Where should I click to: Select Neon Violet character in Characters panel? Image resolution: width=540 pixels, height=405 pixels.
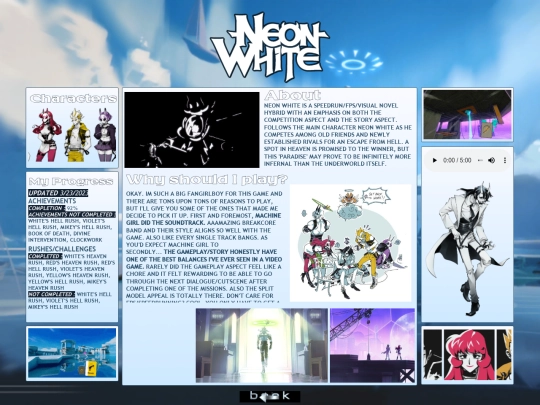[105, 134]
